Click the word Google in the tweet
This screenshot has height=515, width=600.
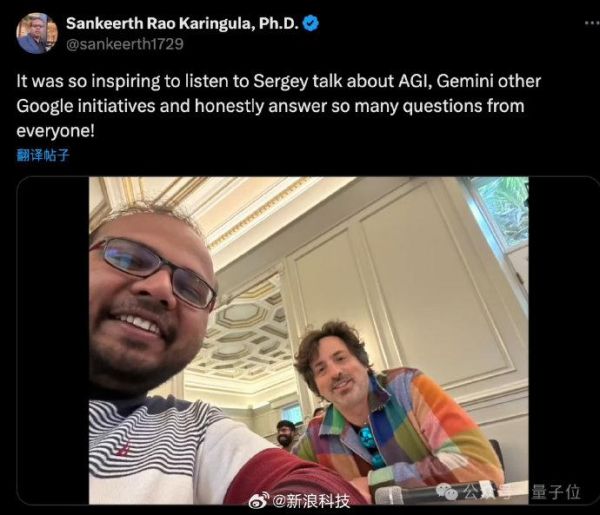pyautogui.click(x=45, y=106)
